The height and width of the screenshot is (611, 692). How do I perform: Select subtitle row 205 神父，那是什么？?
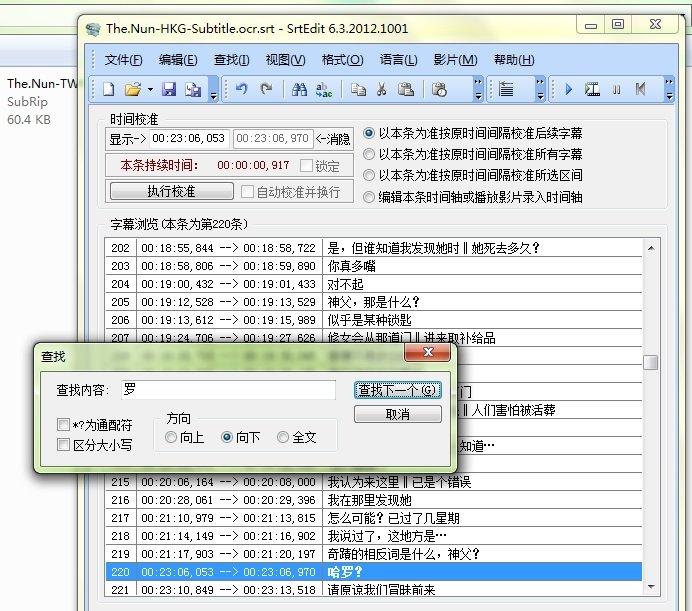(x=373, y=302)
